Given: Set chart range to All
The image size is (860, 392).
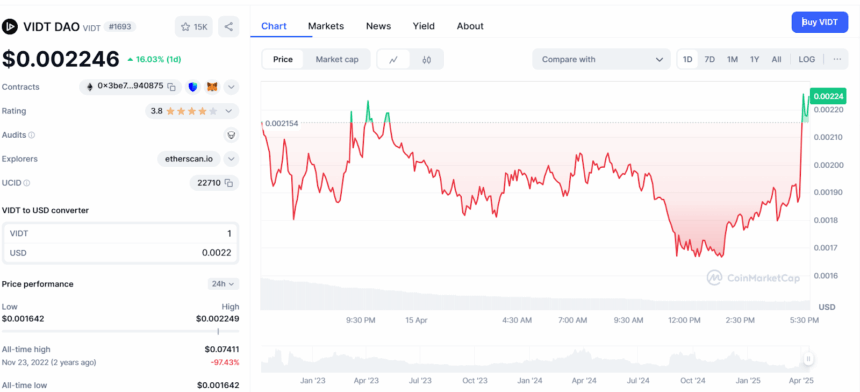Looking at the screenshot, I should (777, 59).
